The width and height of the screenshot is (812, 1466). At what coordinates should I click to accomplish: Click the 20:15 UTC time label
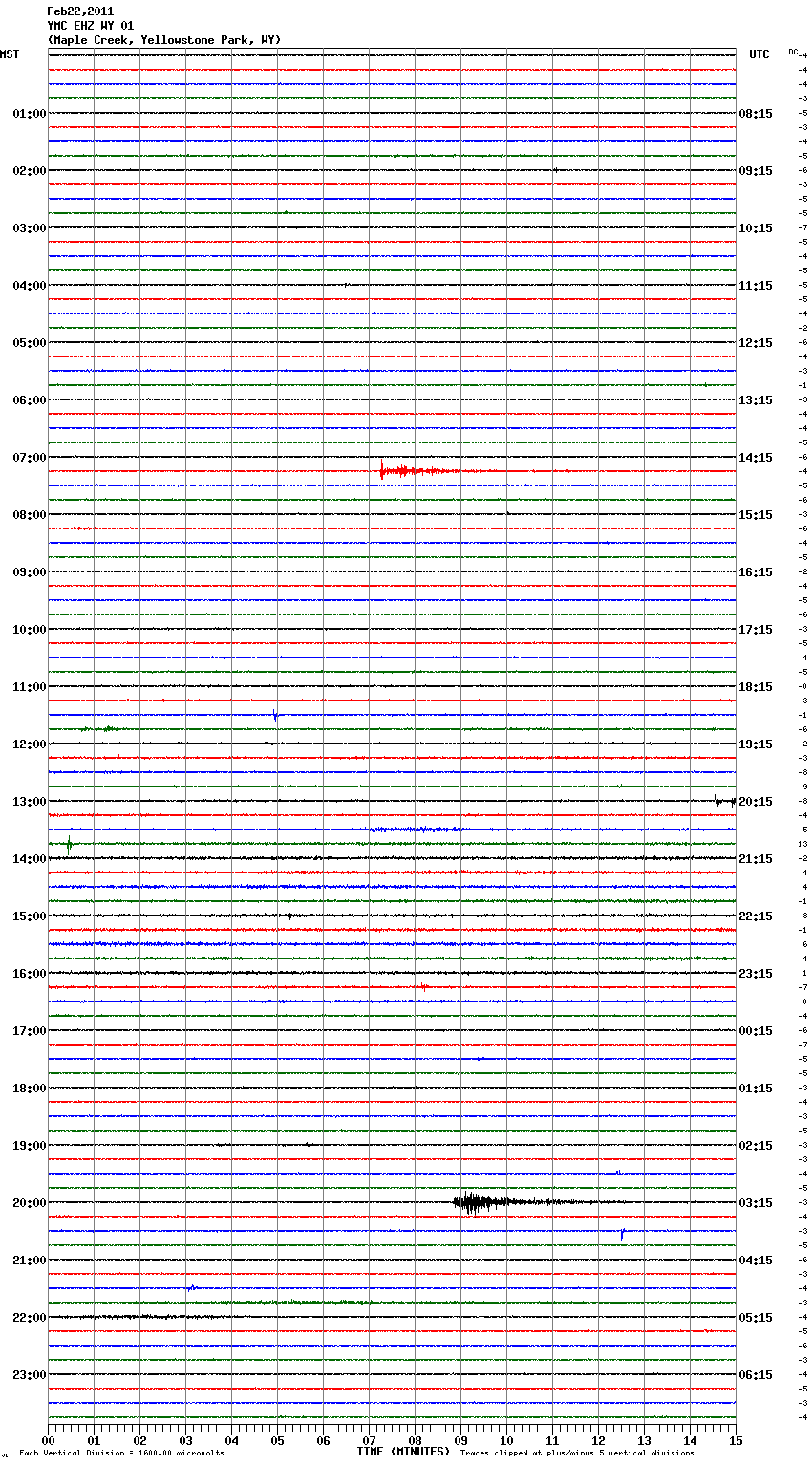click(756, 802)
